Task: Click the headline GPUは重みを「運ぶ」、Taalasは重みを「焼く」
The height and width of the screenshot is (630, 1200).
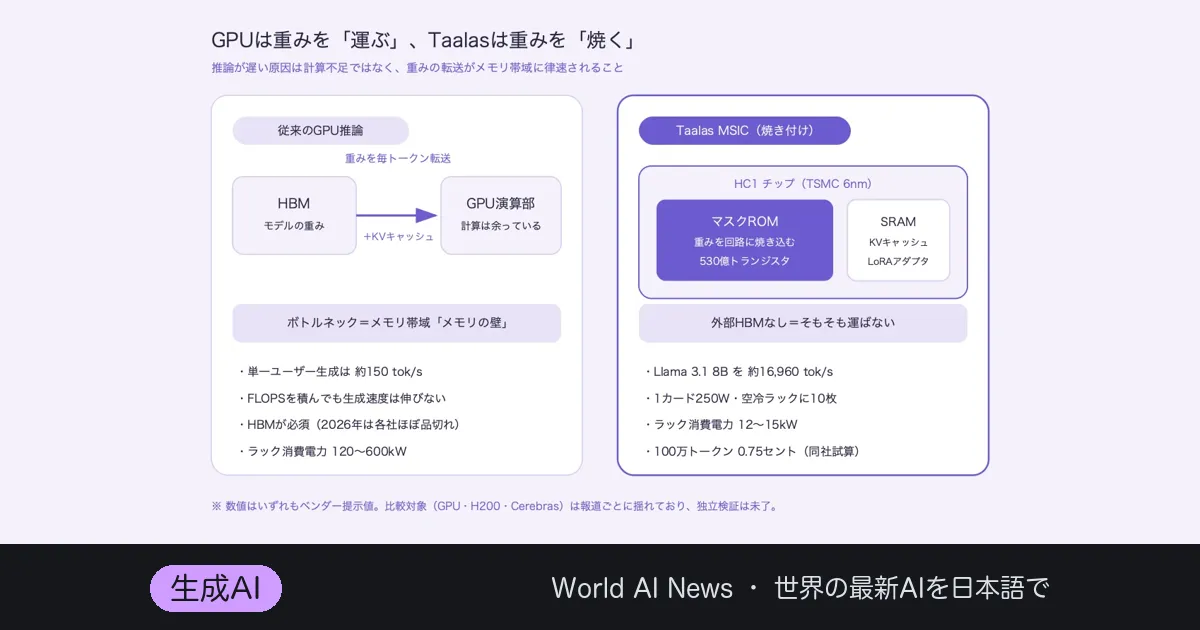Action: [425, 41]
